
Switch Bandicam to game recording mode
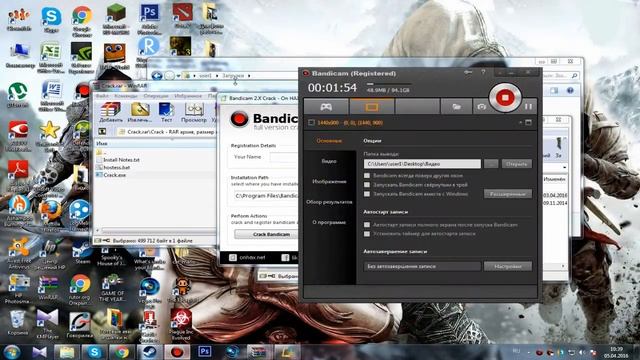(x=326, y=107)
